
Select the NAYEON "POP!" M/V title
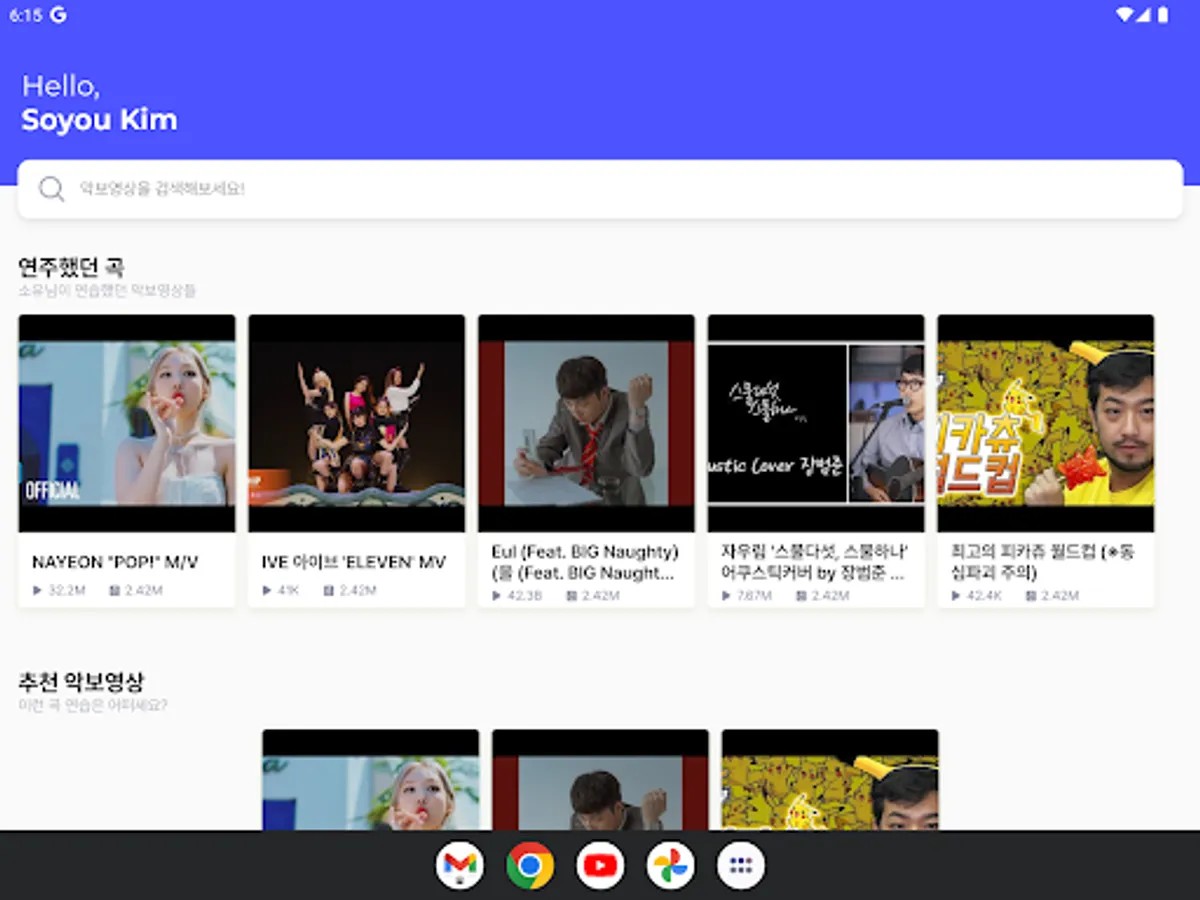pyautogui.click(x=115, y=562)
